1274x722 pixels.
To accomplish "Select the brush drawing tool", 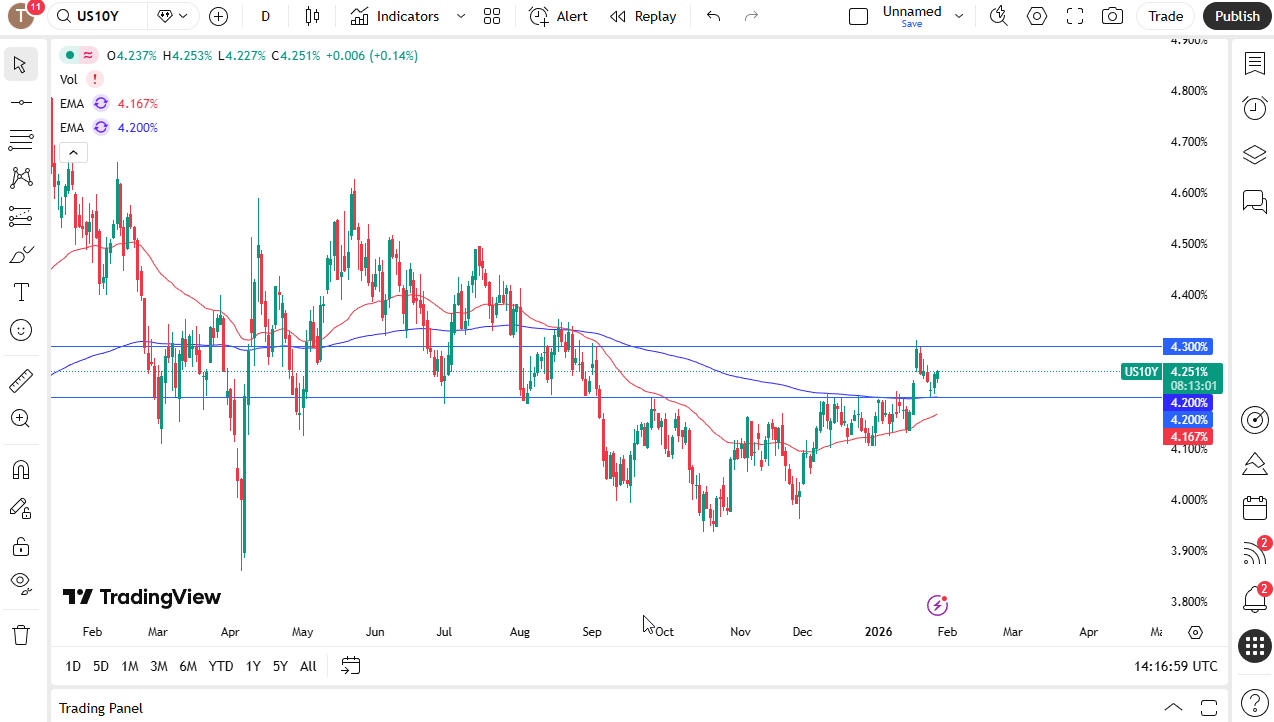I will tap(20, 254).
